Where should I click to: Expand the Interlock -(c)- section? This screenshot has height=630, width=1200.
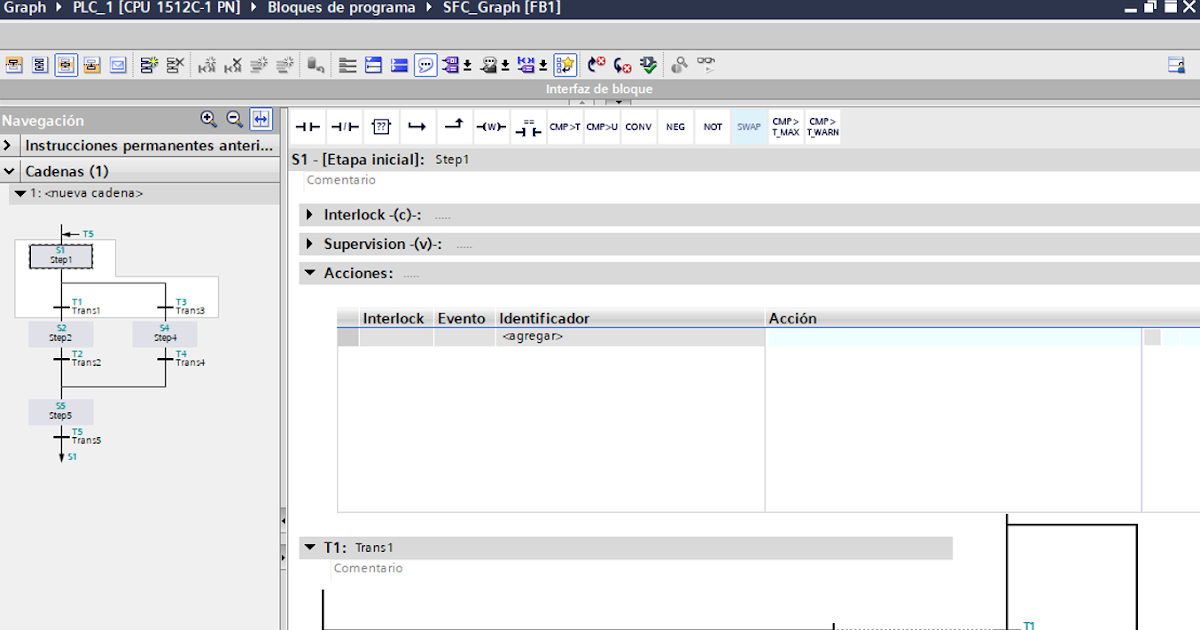click(x=309, y=214)
